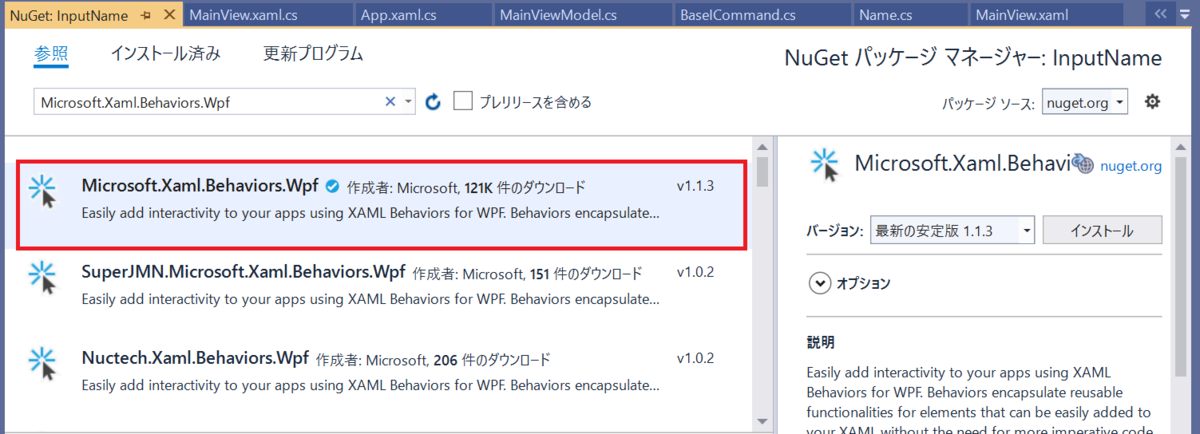Open the BaseICommand.cs tab
Image resolution: width=1200 pixels, height=434 pixels.
click(738, 15)
